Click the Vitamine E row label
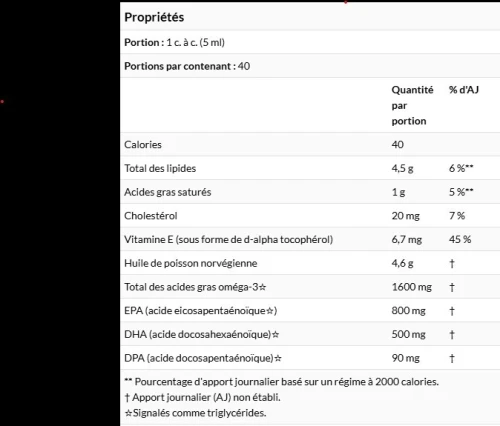This screenshot has width=500, height=426. coord(228,239)
